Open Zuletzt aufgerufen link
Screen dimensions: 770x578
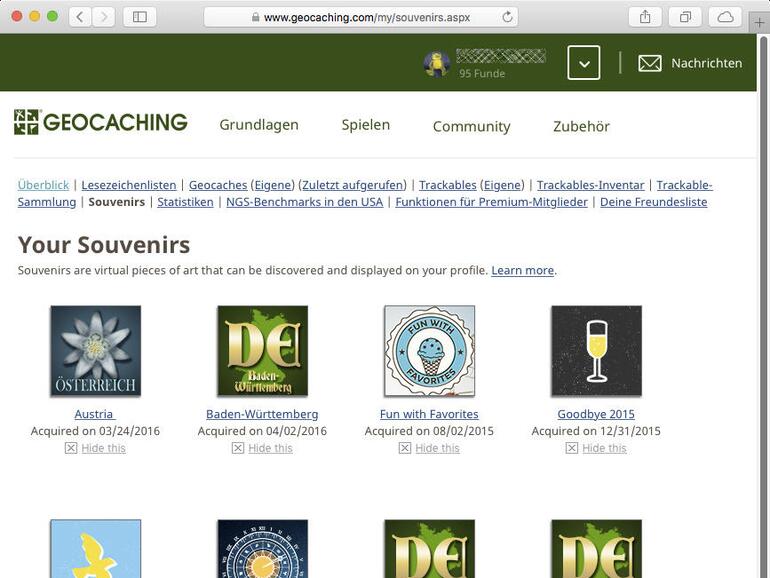click(x=354, y=185)
